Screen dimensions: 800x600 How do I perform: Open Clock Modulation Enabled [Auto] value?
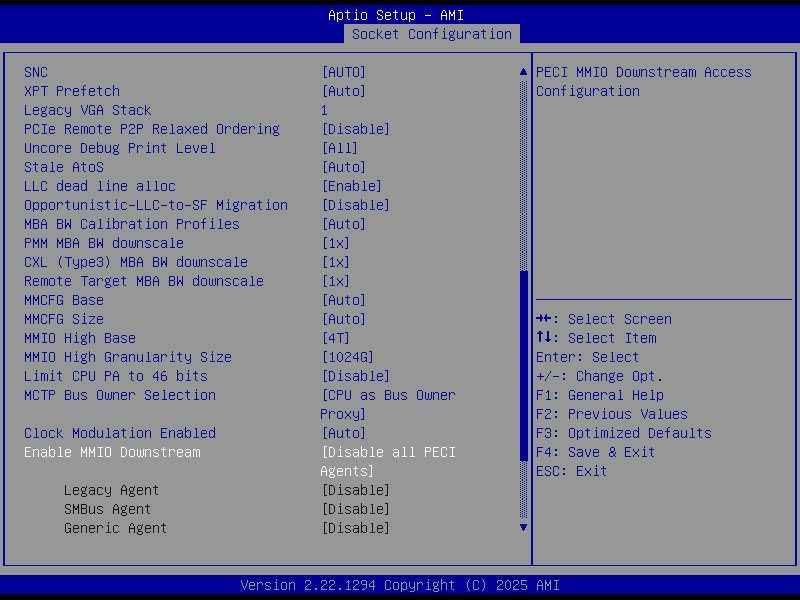[x=344, y=433]
